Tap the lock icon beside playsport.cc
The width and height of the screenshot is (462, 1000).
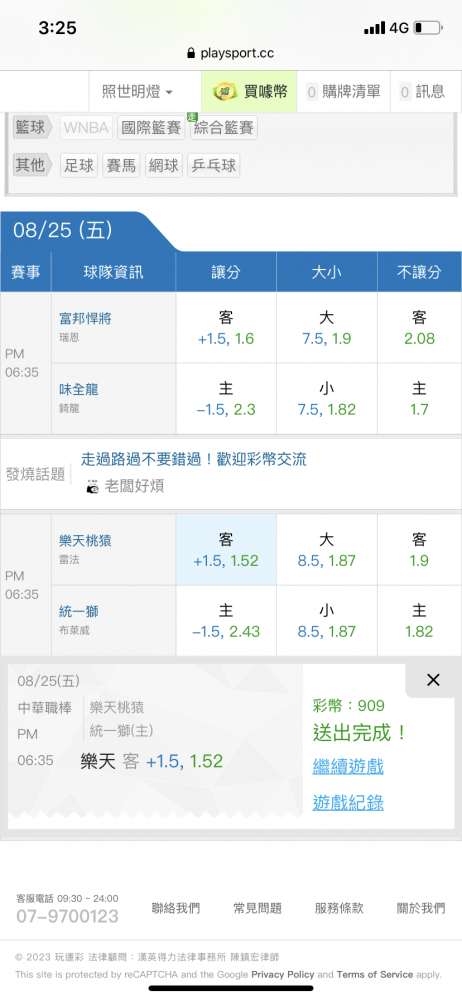click(x=191, y=54)
